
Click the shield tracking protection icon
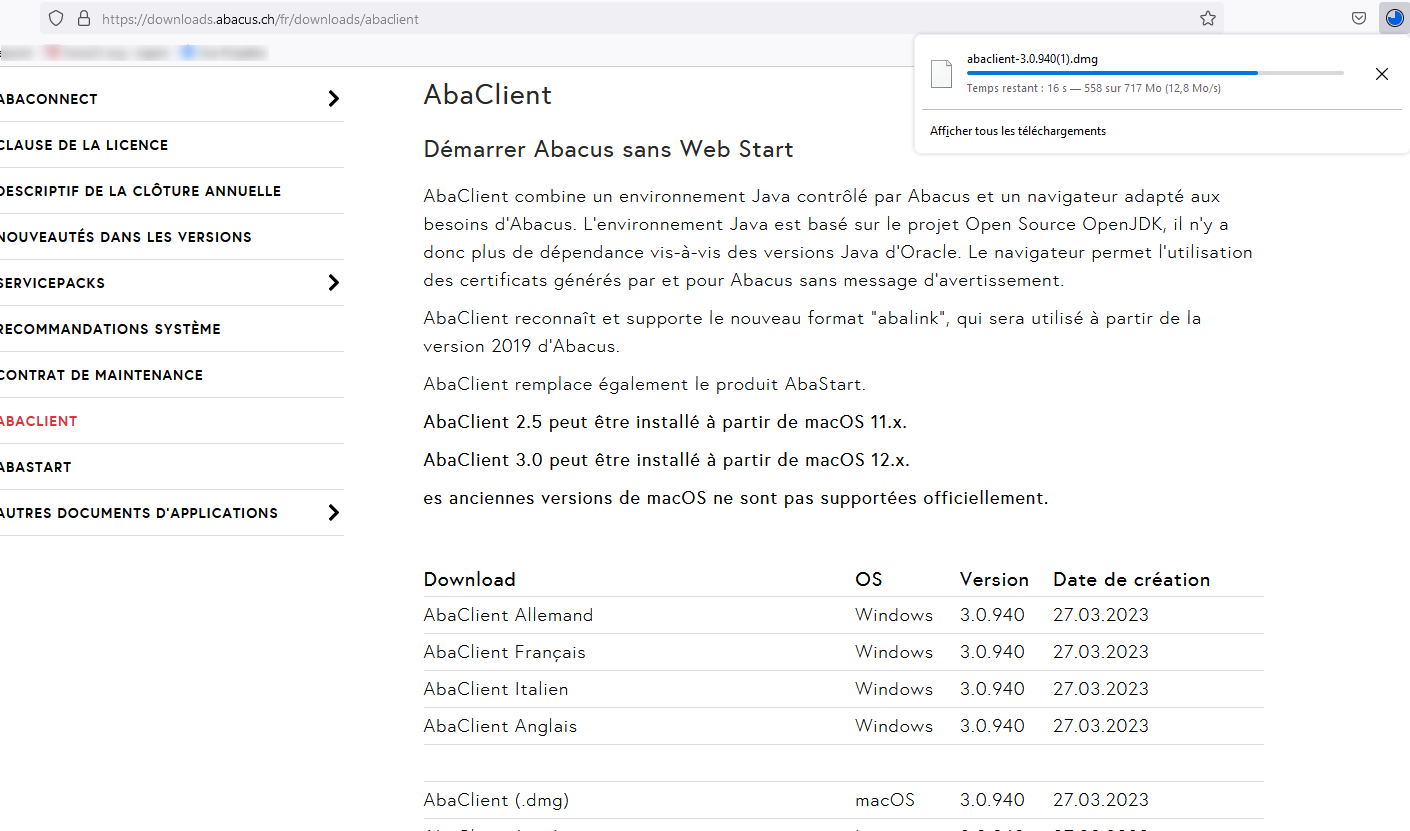pos(56,18)
